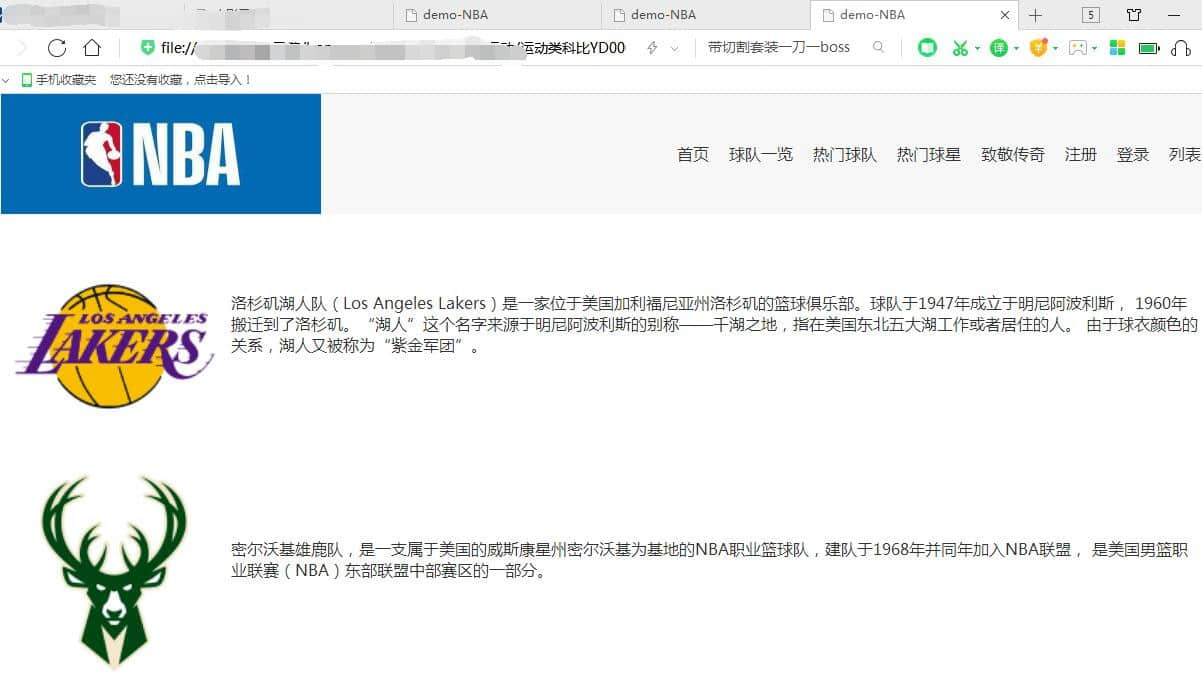Open the shirt-shaped skin icon
Viewport: 1202px width, 678px height.
click(x=1134, y=15)
